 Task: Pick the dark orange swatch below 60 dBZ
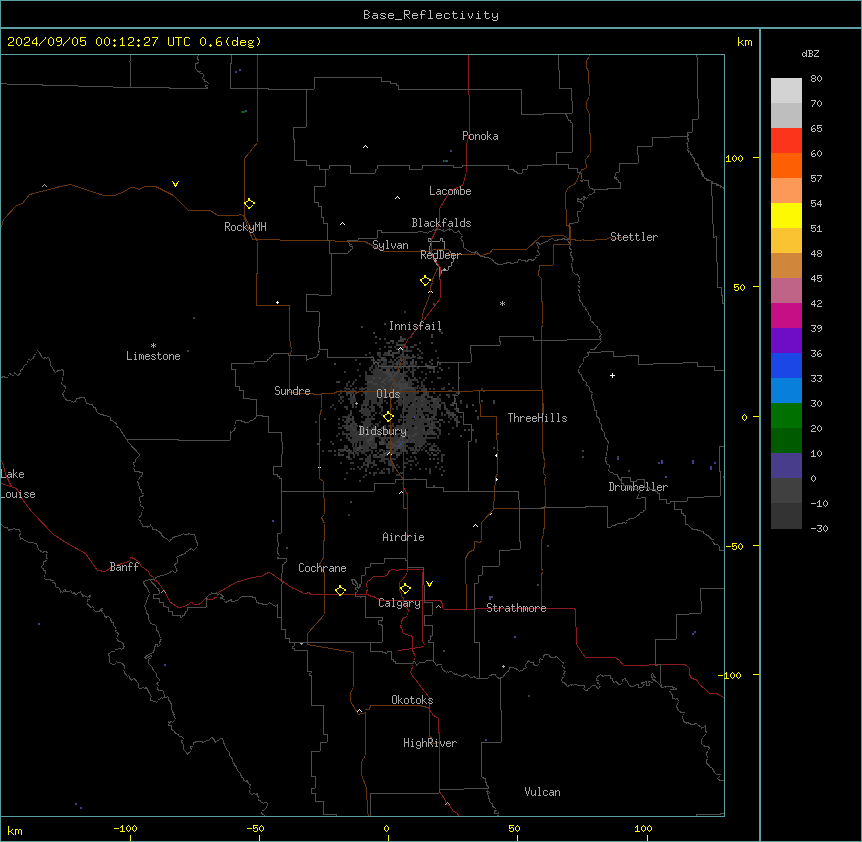click(x=786, y=165)
